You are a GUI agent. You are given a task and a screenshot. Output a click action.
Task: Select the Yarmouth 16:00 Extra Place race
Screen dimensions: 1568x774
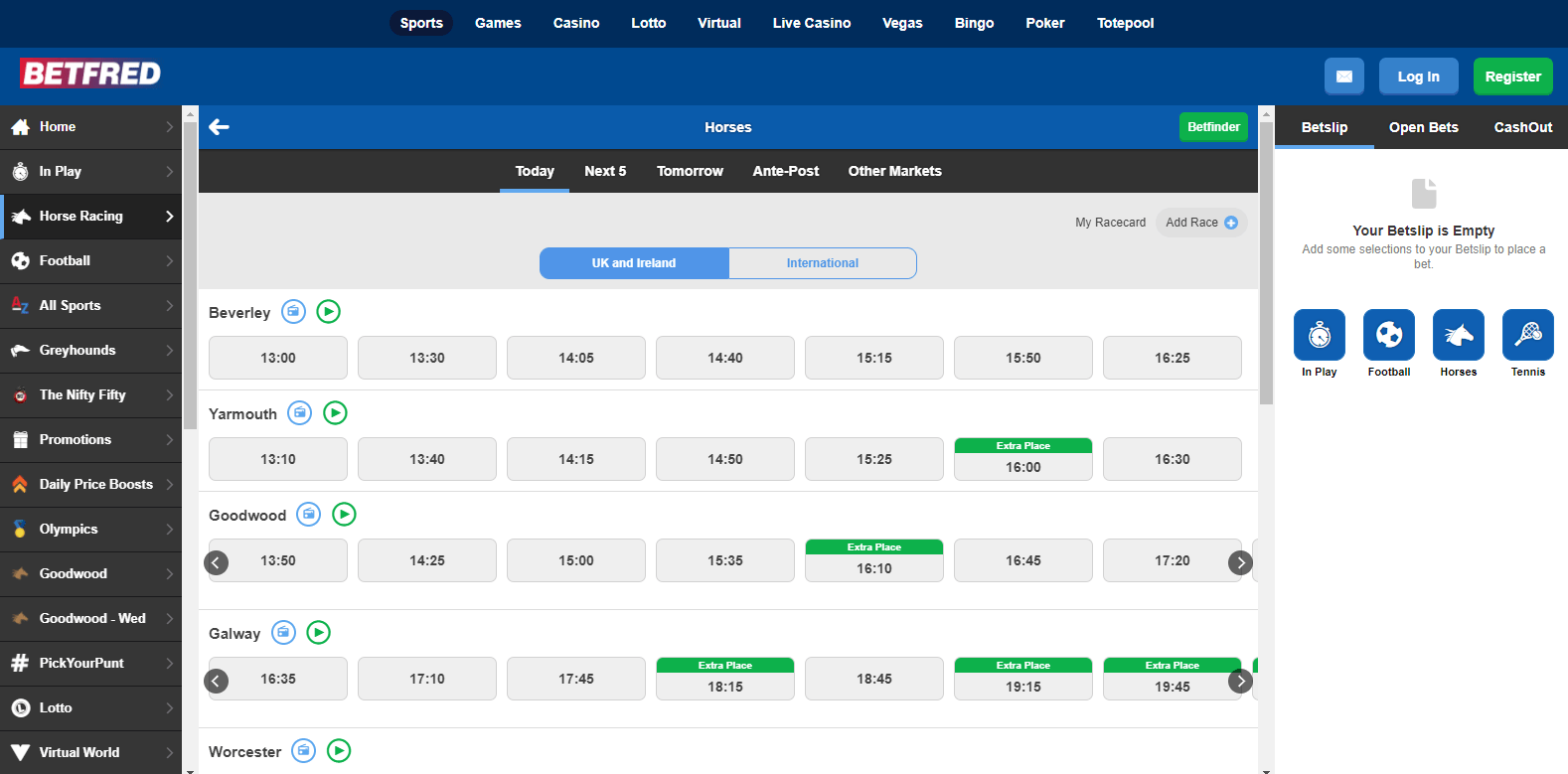pos(1022,460)
